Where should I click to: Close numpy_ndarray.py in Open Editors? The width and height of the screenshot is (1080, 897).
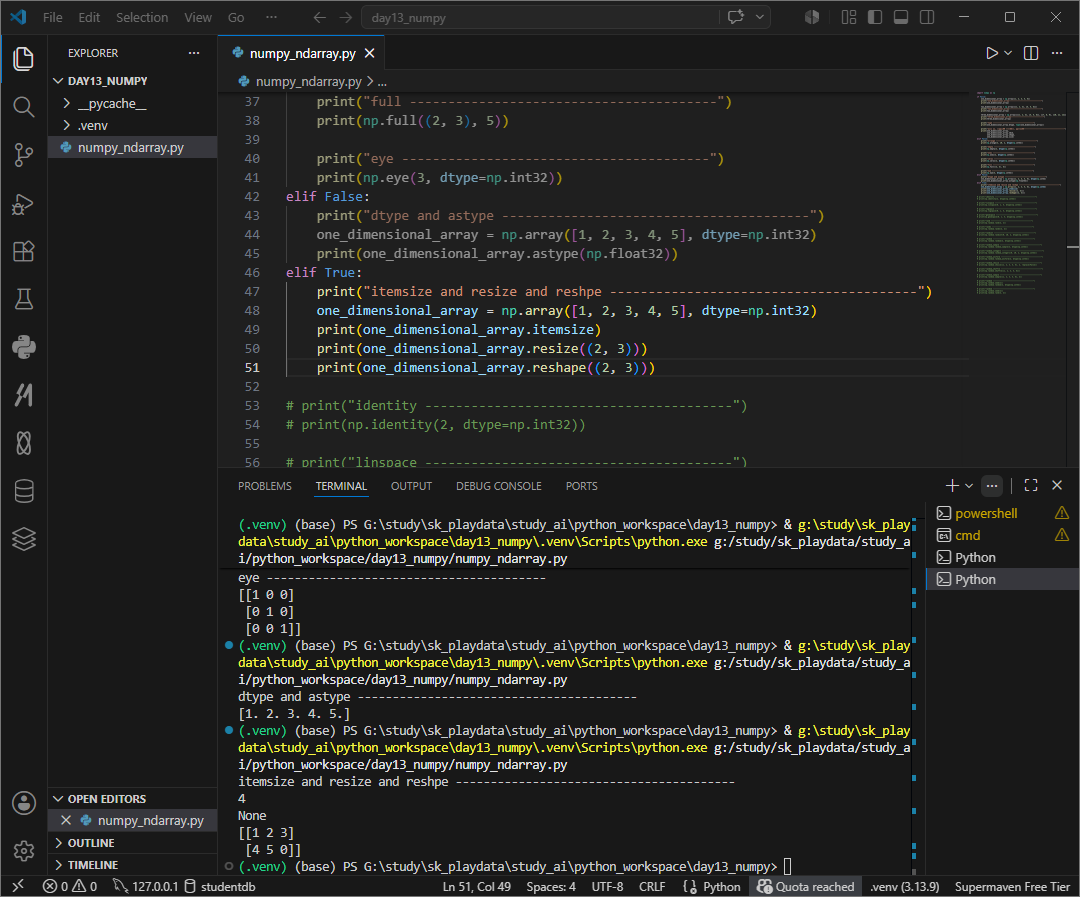tap(66, 820)
